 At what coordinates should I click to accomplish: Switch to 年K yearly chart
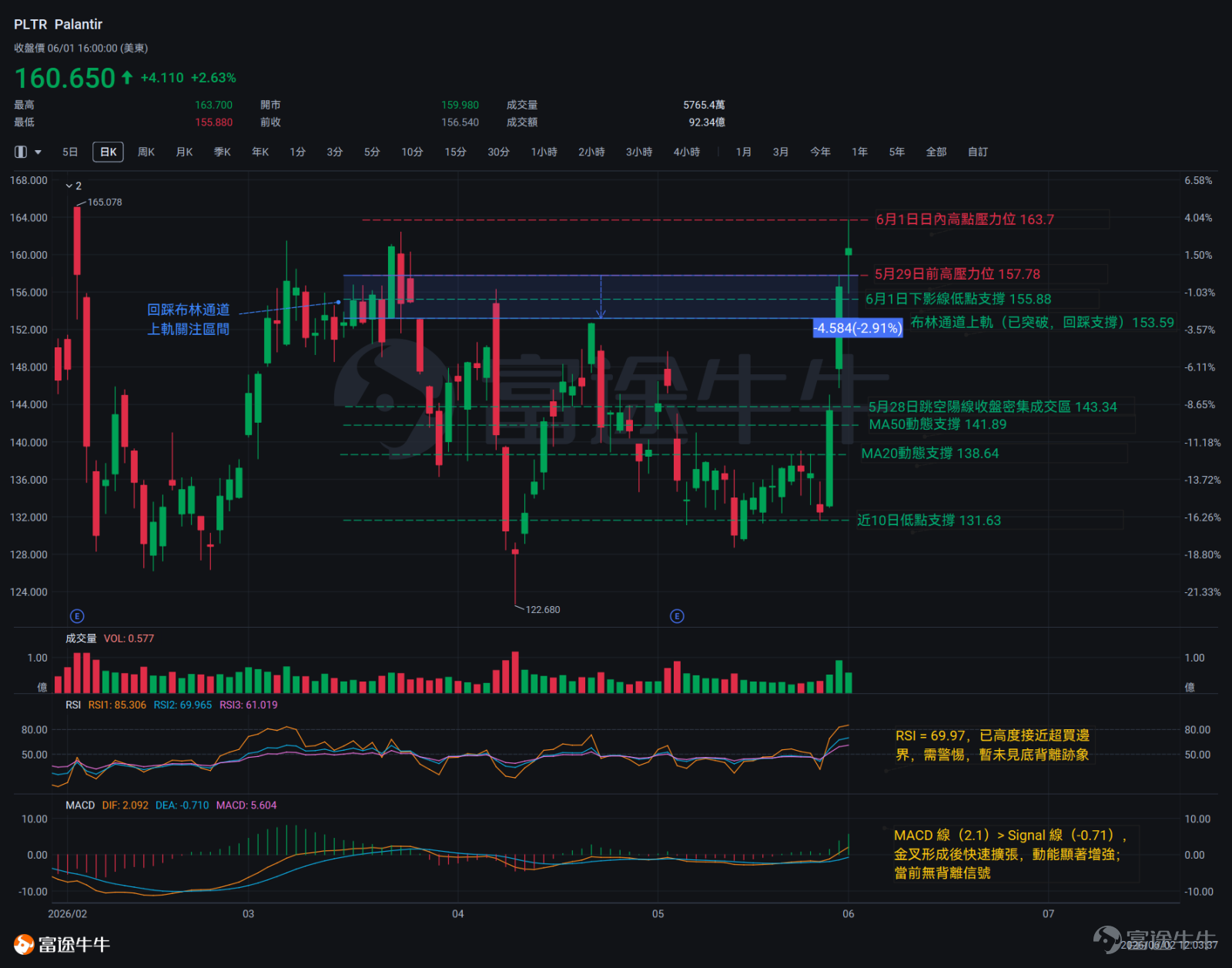pyautogui.click(x=260, y=152)
